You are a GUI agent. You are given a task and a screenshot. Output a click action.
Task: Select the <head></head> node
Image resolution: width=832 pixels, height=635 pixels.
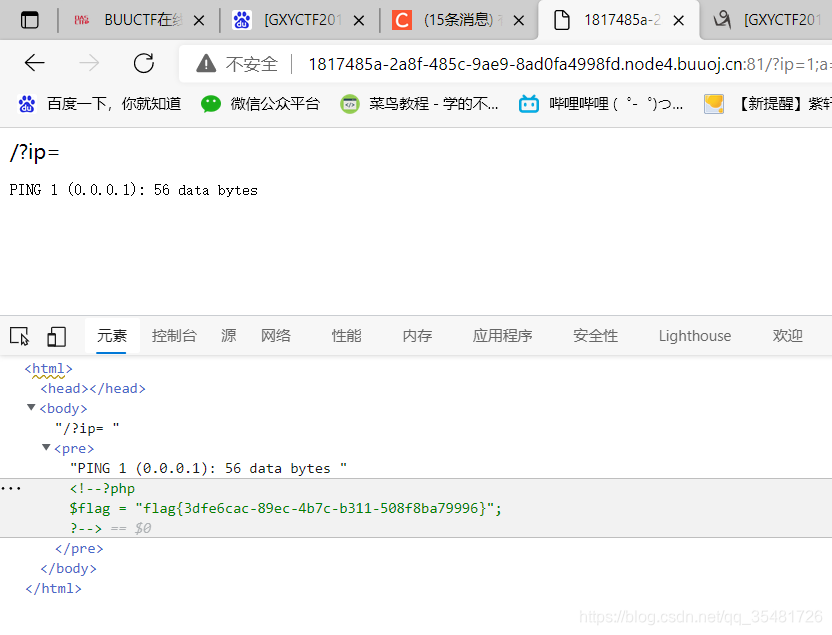93,389
